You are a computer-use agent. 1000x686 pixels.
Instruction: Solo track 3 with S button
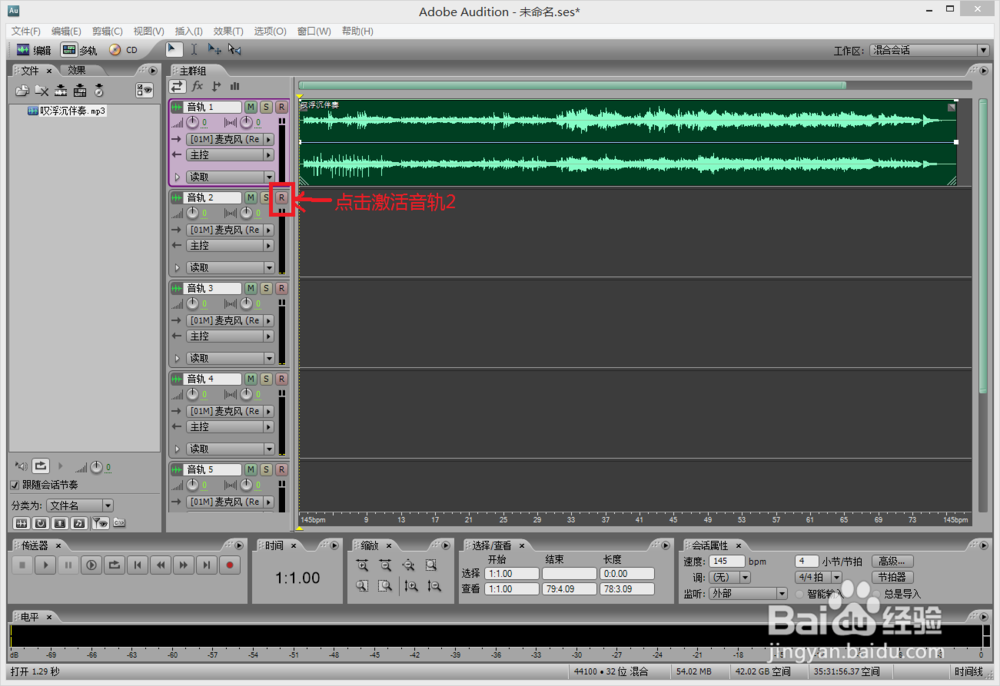(266, 288)
